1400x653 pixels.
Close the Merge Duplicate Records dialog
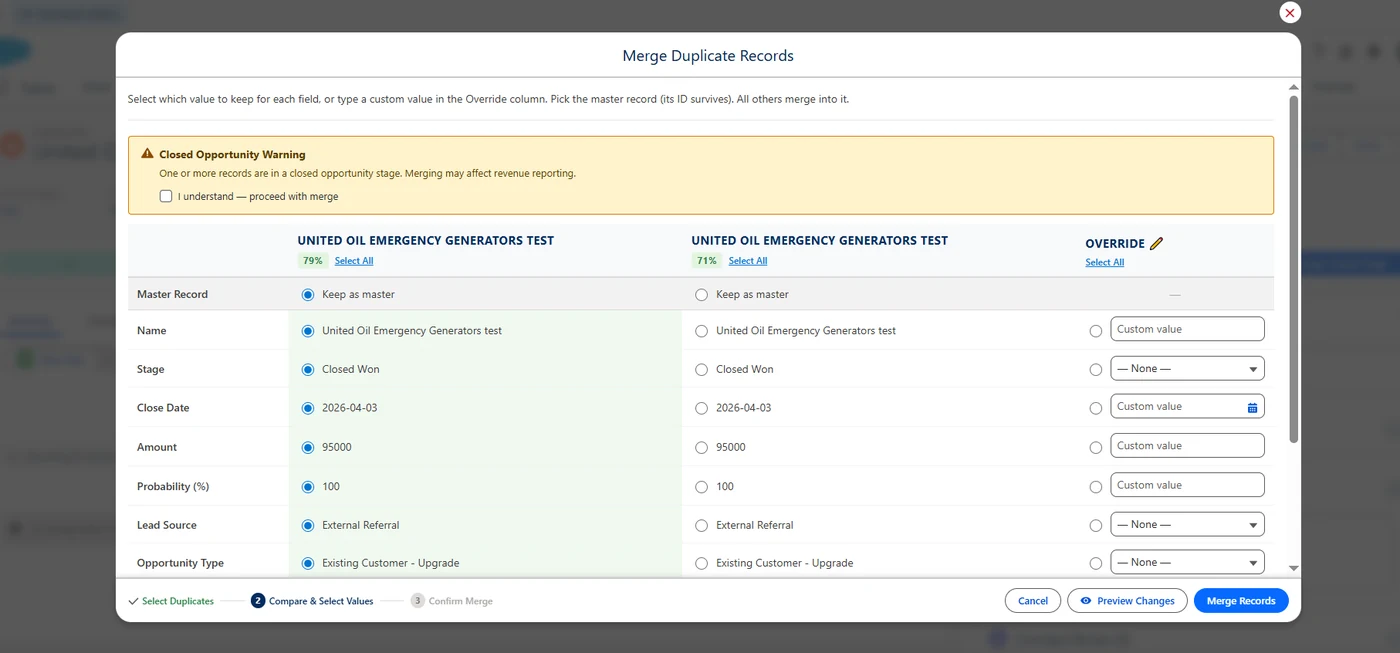click(1290, 13)
